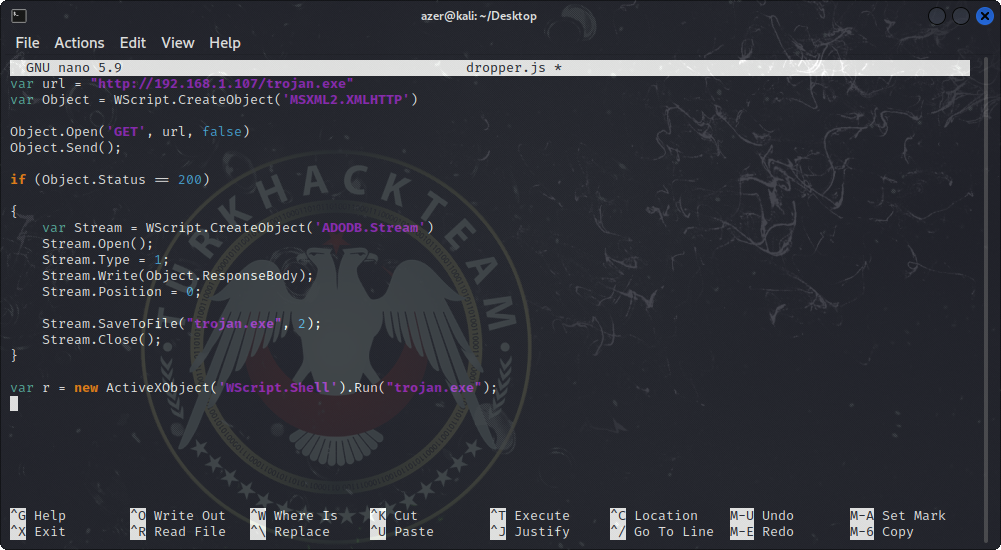Click the ^K Cut shortcut

coord(394,516)
